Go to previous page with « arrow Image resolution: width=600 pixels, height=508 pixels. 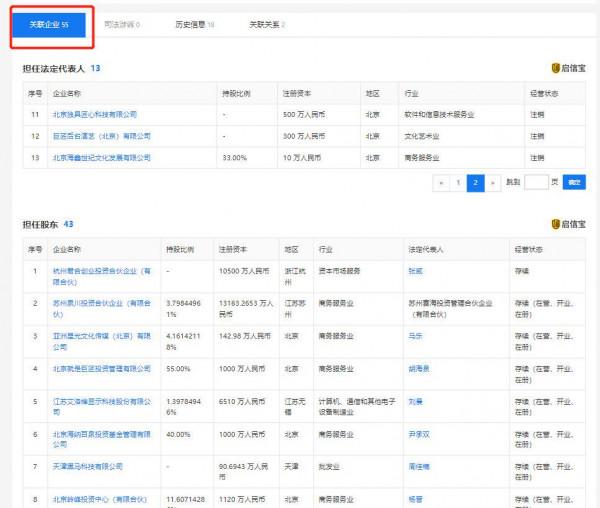441,183
